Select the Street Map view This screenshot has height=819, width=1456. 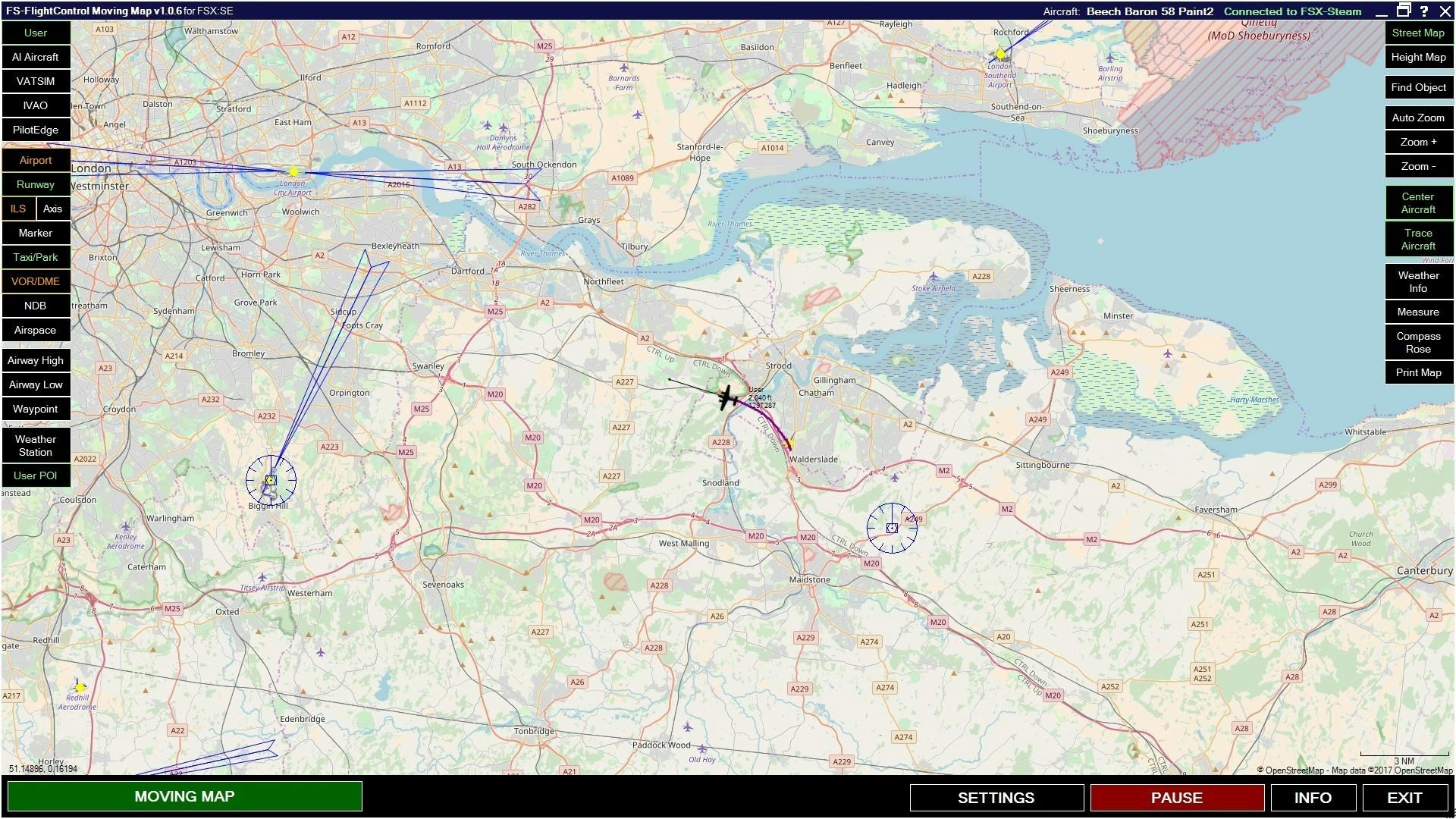click(x=1418, y=33)
